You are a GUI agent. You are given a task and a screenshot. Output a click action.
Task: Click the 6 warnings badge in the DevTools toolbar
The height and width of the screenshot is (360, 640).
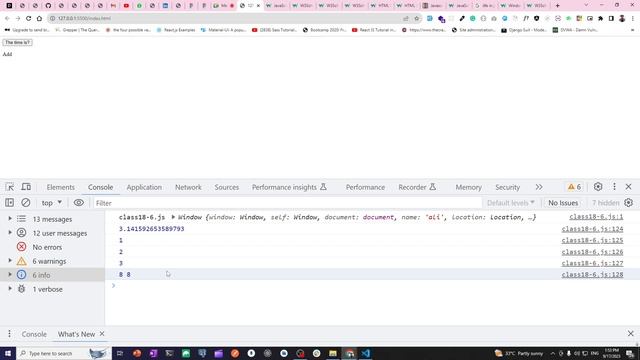click(x=574, y=187)
